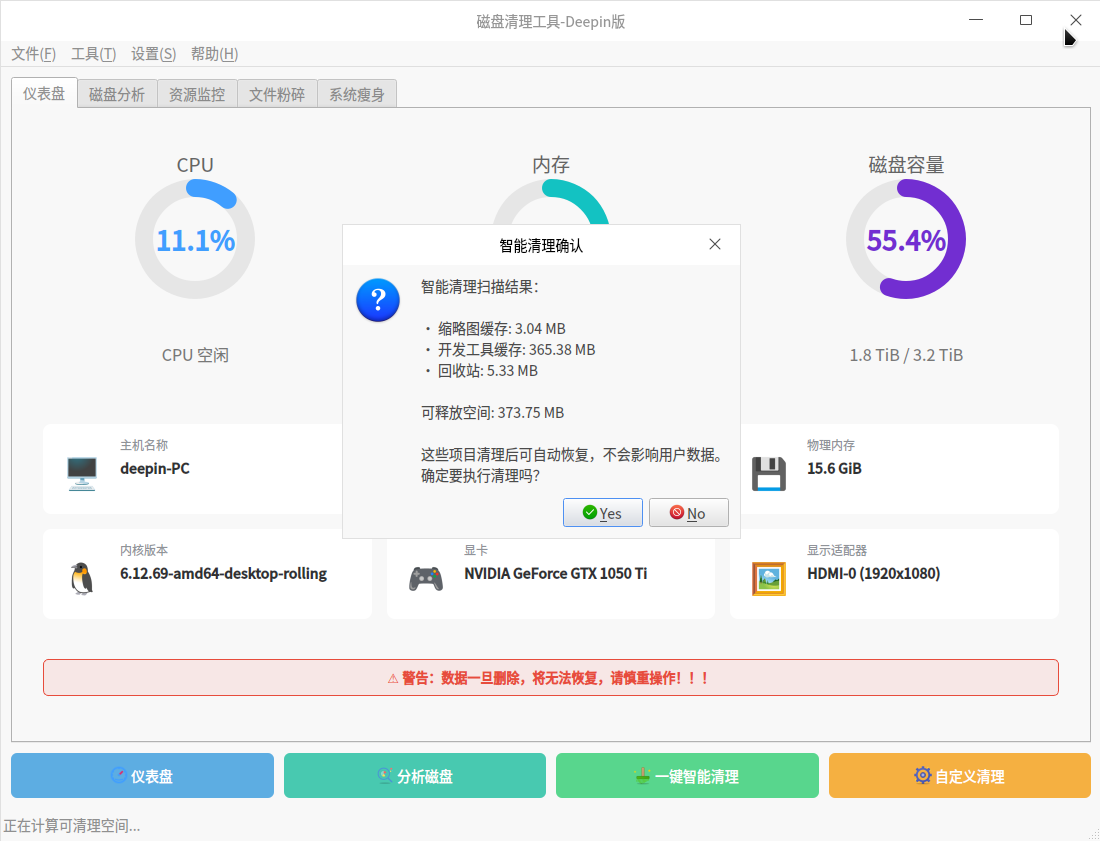Cancel cleanup with the No button
This screenshot has height=841, width=1100.
point(688,513)
